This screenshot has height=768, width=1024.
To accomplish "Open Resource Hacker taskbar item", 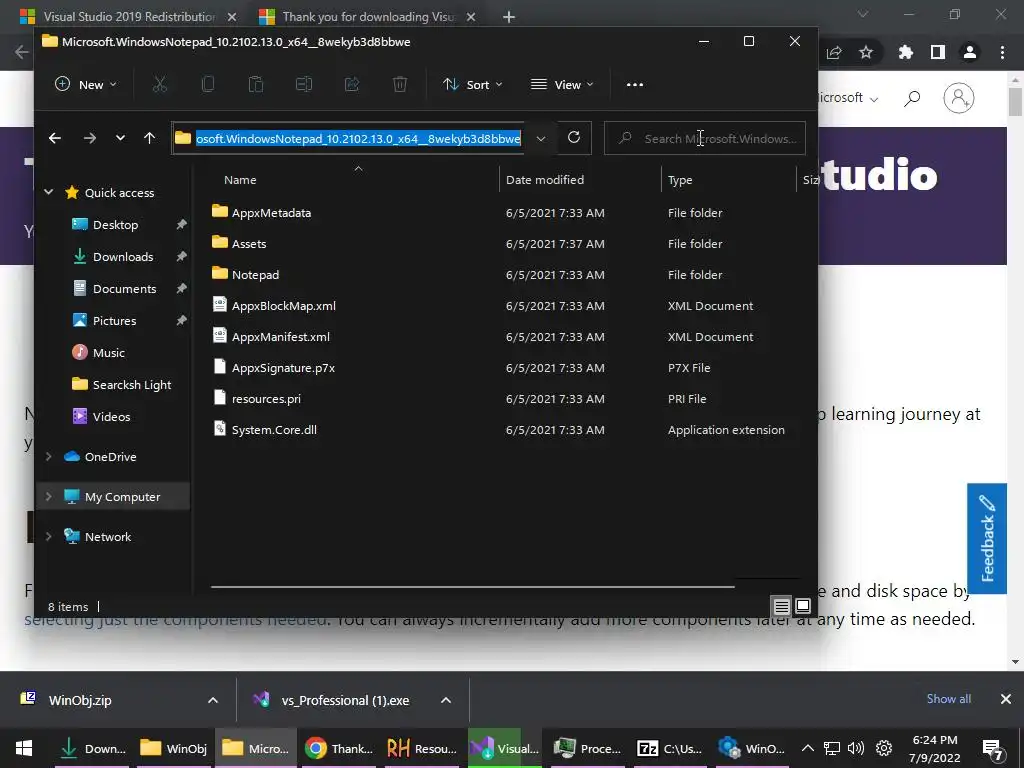I will pos(421,748).
